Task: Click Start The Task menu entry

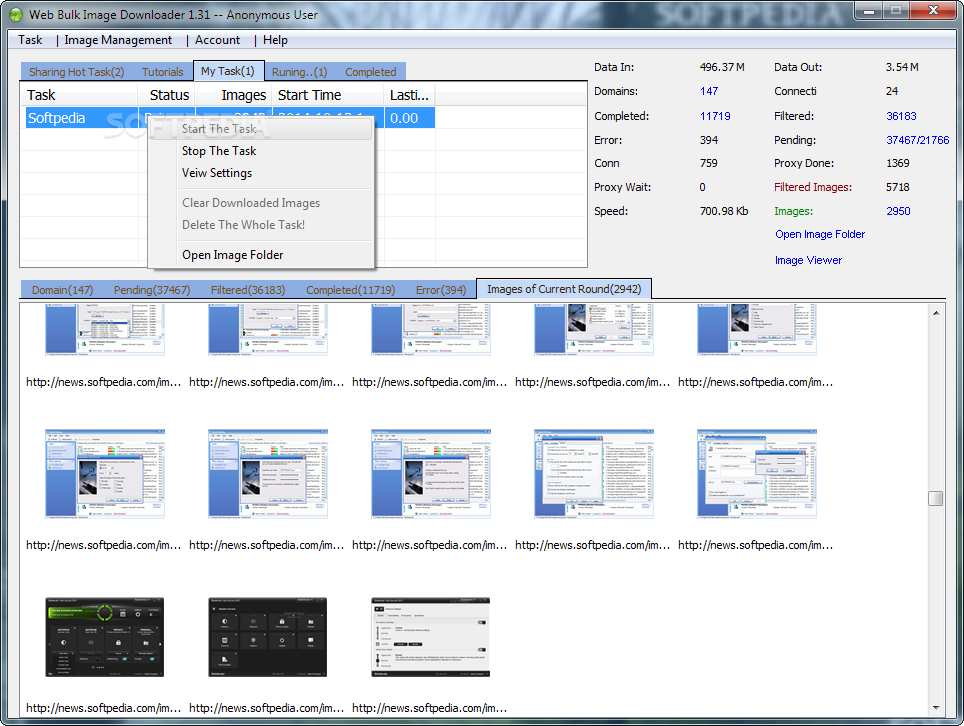Action: [261, 128]
